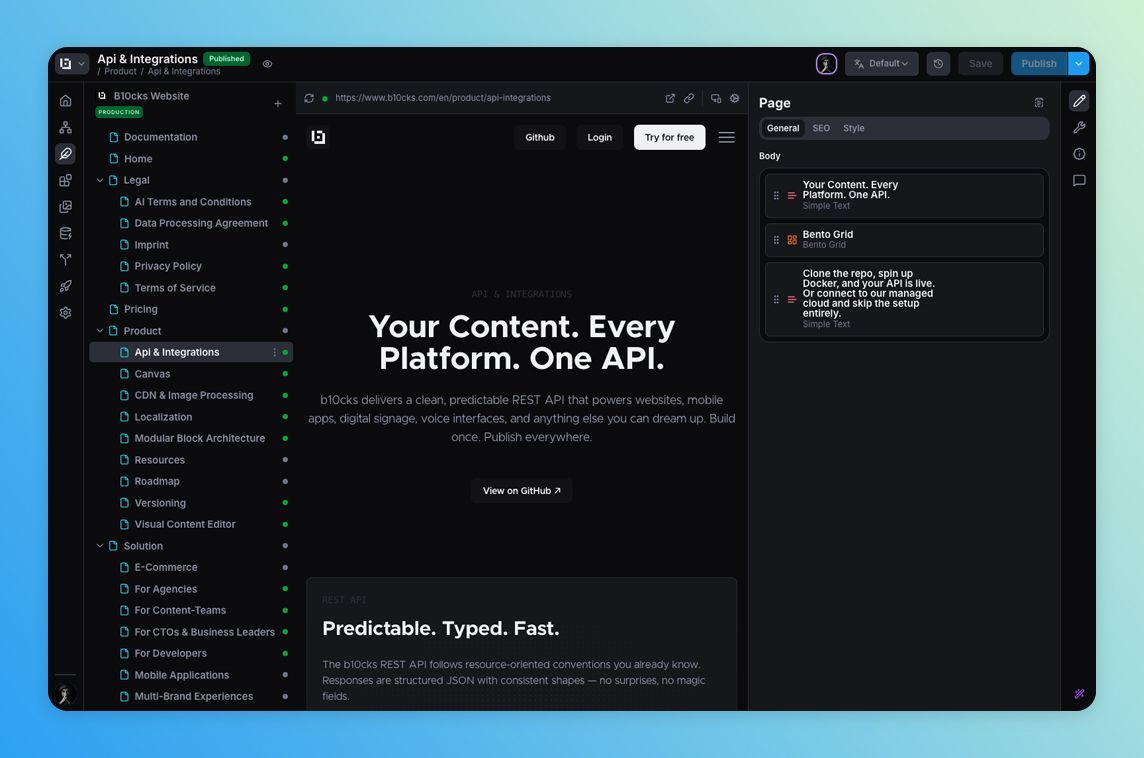Click the status dot on Roadmap row
The image size is (1144, 758).
tap(285, 482)
